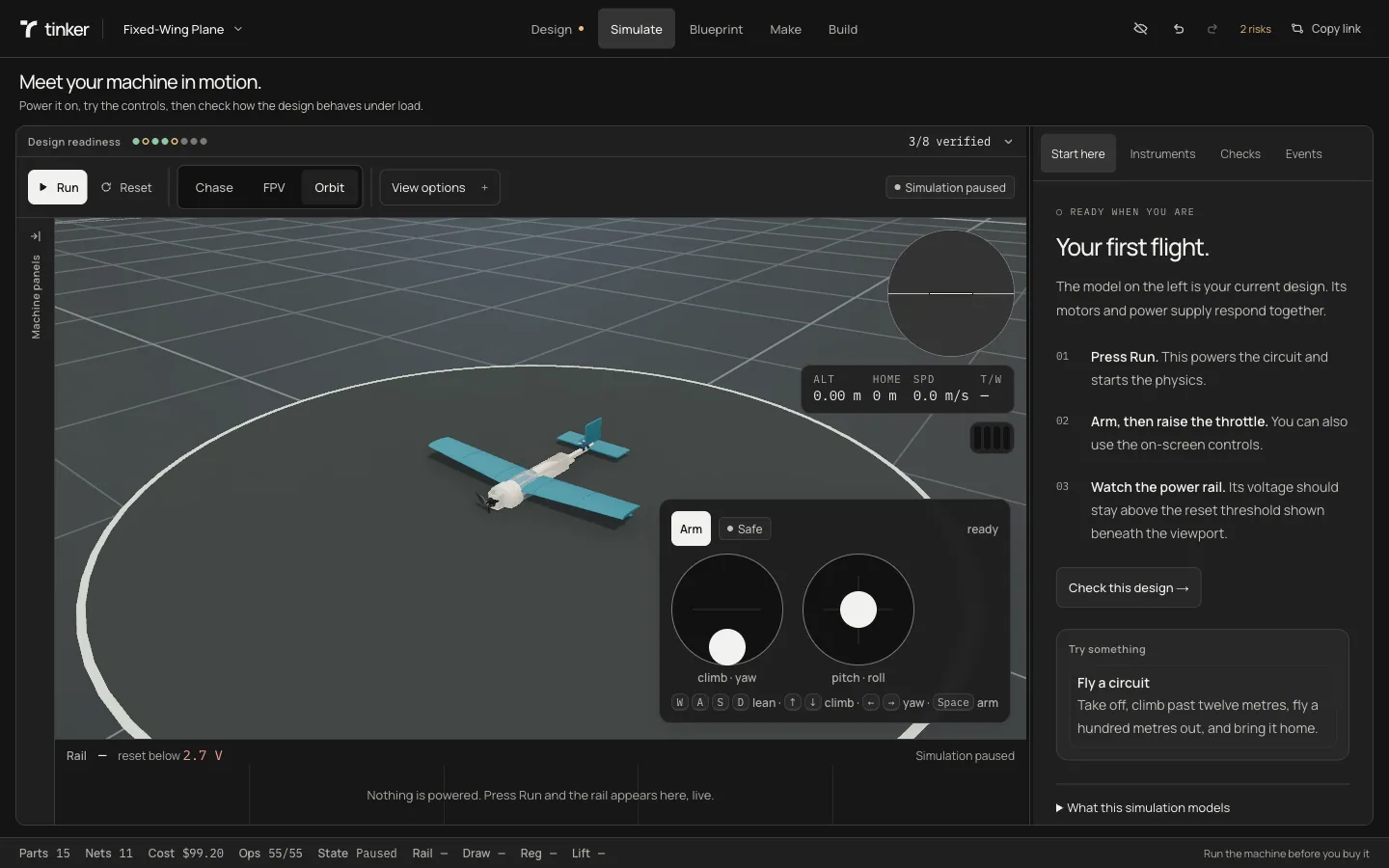Click the Ops 55/55 status entry
The height and width of the screenshot is (868, 1389).
[271, 854]
